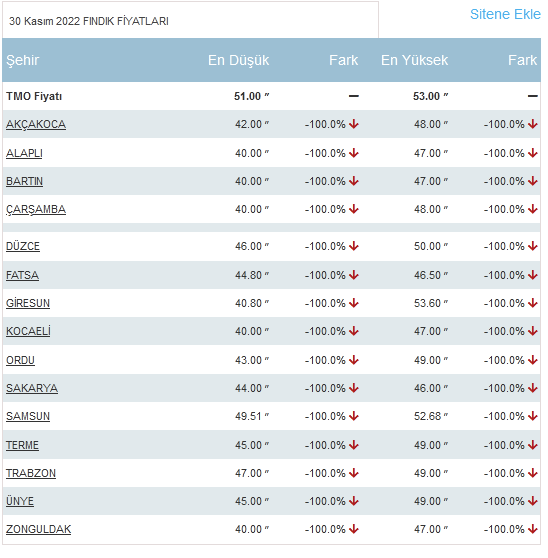The width and height of the screenshot is (548, 558).
Task: Click the BARTIN city link
Action: pyautogui.click(x=25, y=181)
